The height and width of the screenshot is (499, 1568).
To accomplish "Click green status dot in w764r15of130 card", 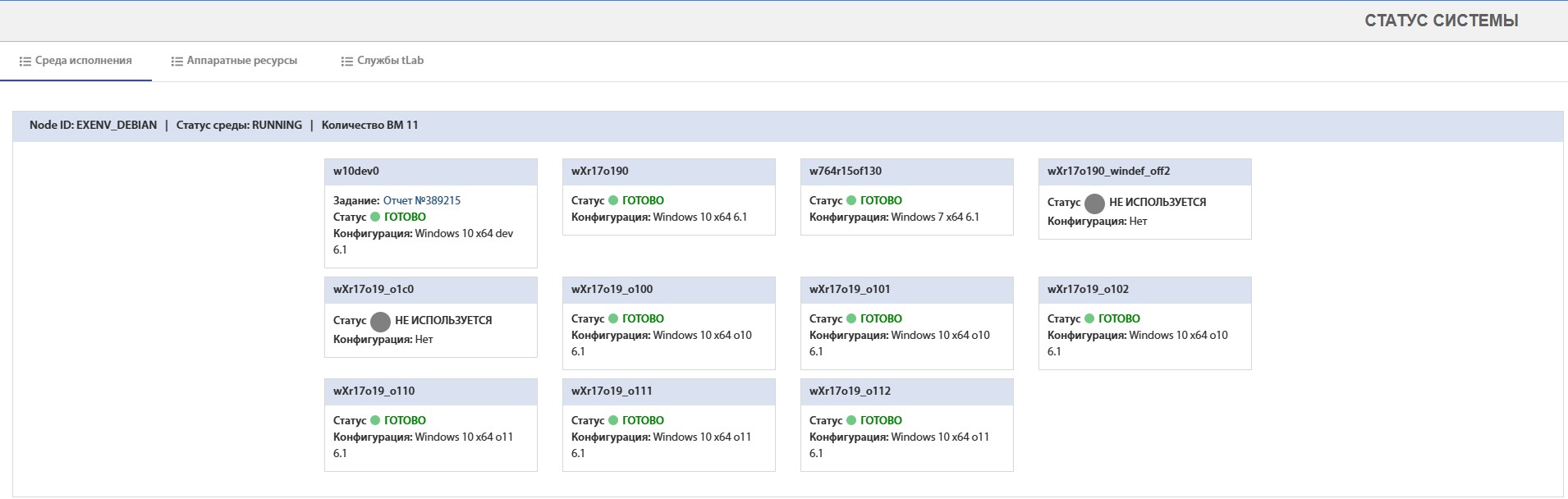I will (x=851, y=201).
